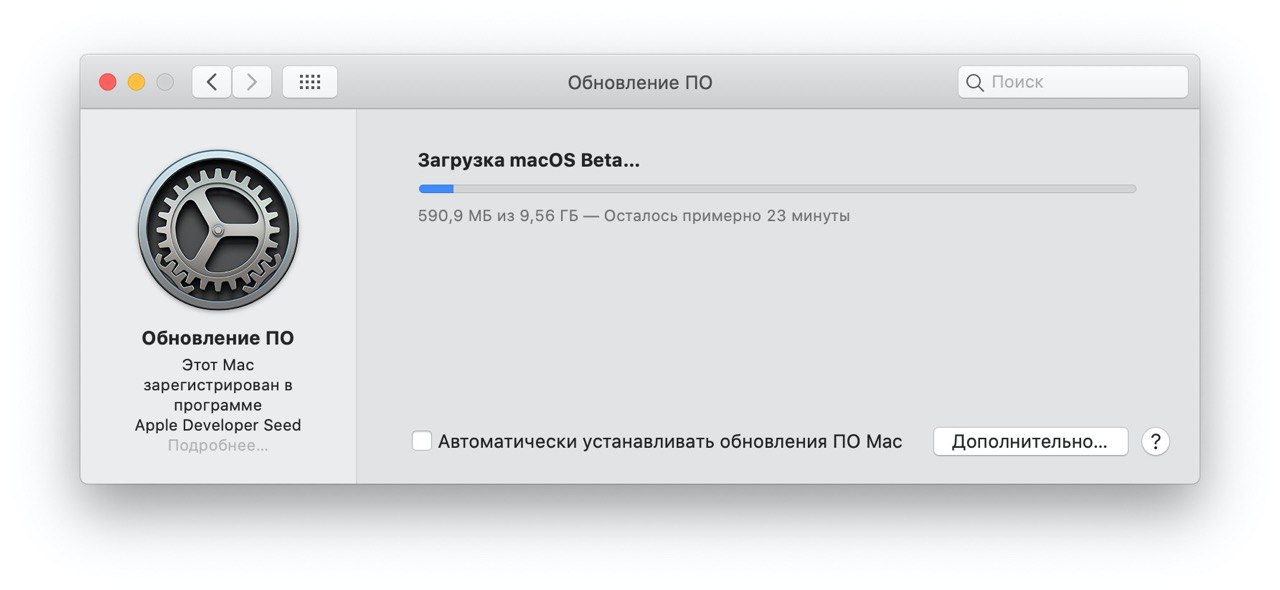Click the macOS Beta download progress bar
Screen dimensions: 1280x590
pyautogui.click(x=777, y=188)
